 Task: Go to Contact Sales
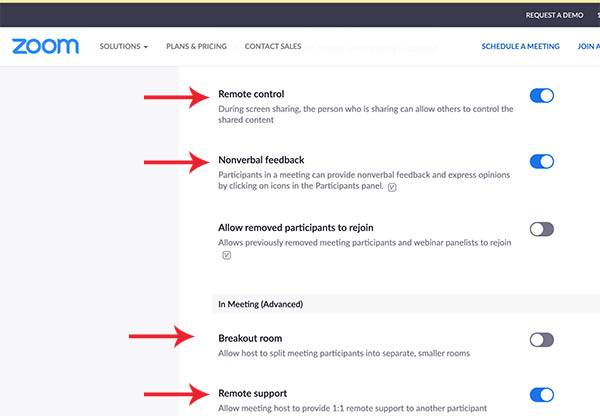pos(273,47)
